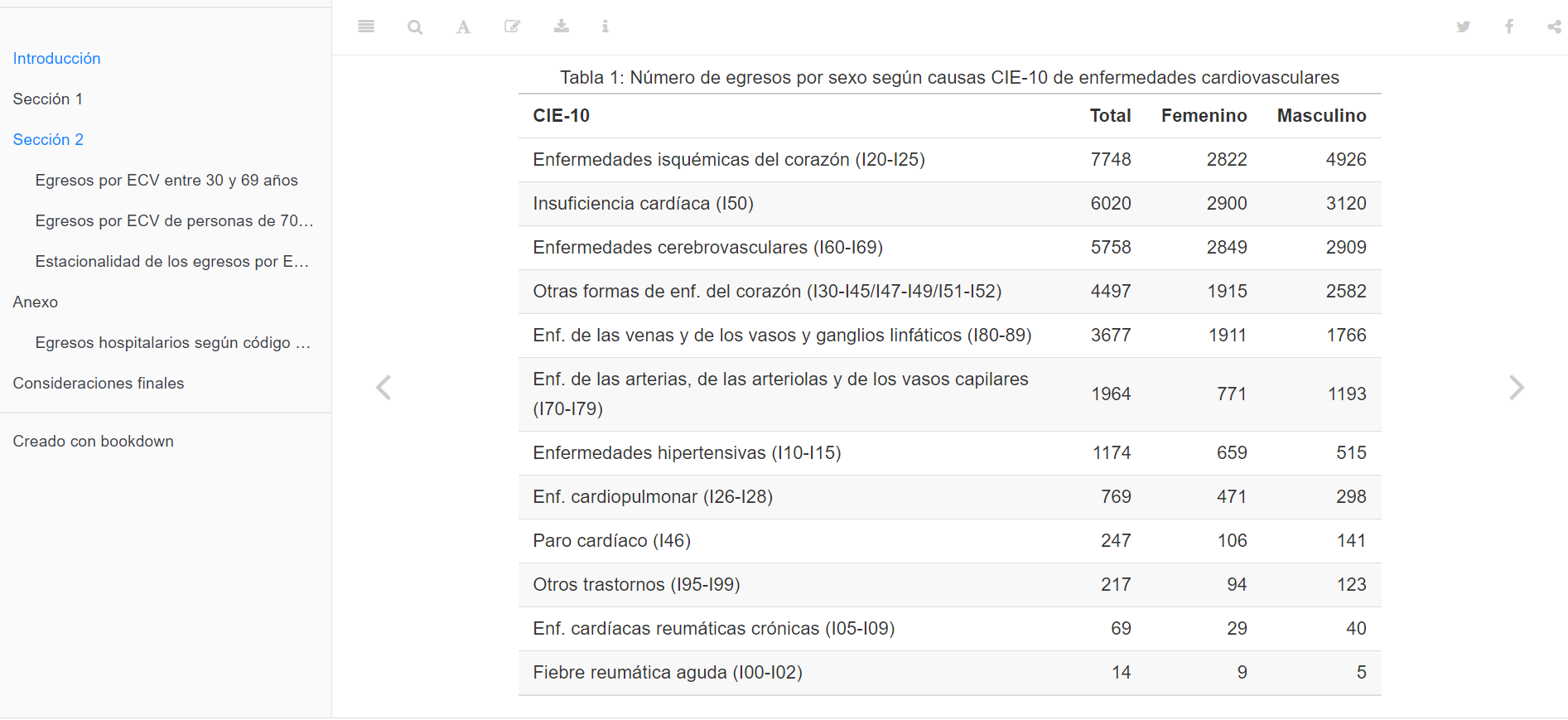Viewport: 1568px width, 720px height.
Task: Open Sección 1 in the sidebar
Action: pos(48,99)
